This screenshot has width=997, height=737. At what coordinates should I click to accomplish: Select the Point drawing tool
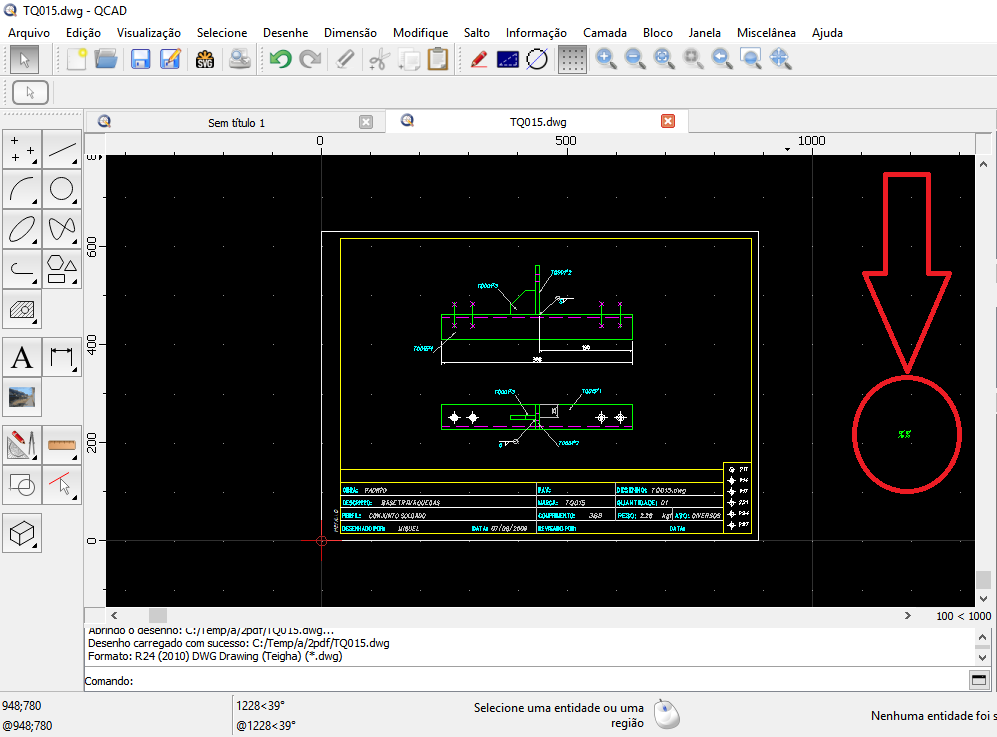click(22, 150)
